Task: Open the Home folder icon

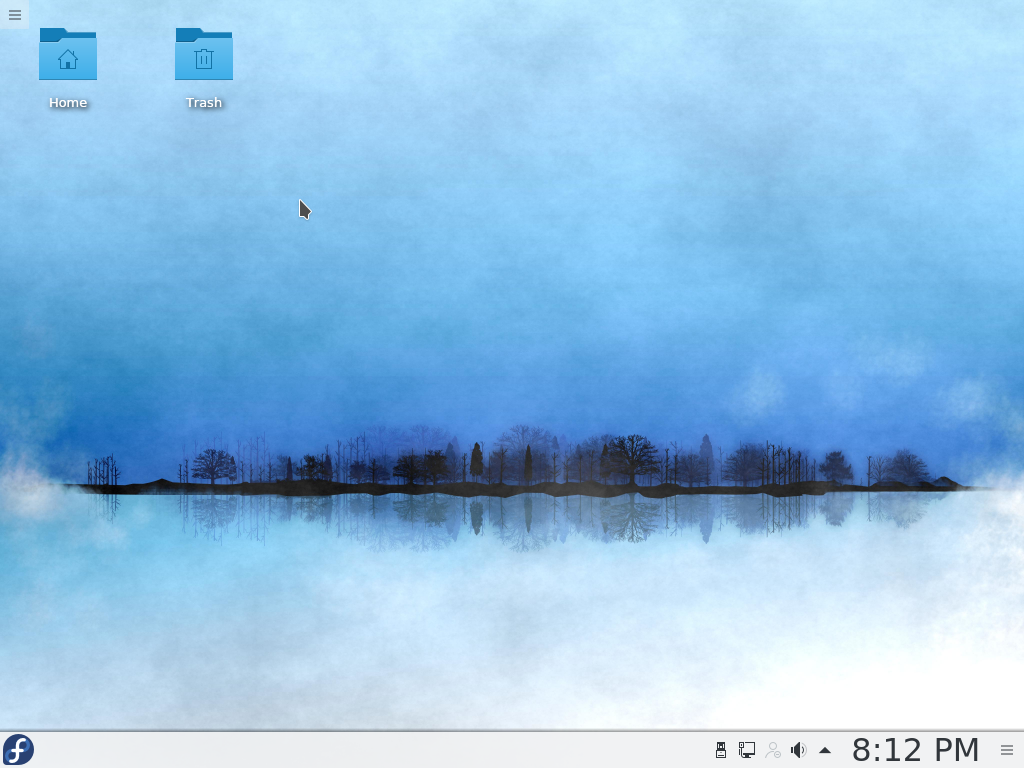Action: (x=68, y=54)
